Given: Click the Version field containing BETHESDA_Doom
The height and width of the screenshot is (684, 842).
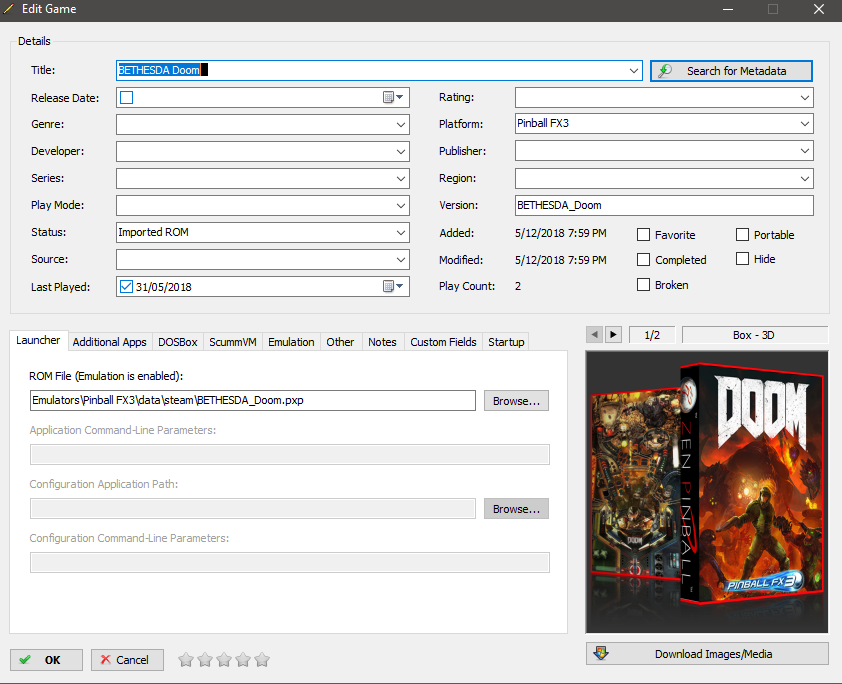Looking at the screenshot, I should click(x=664, y=205).
